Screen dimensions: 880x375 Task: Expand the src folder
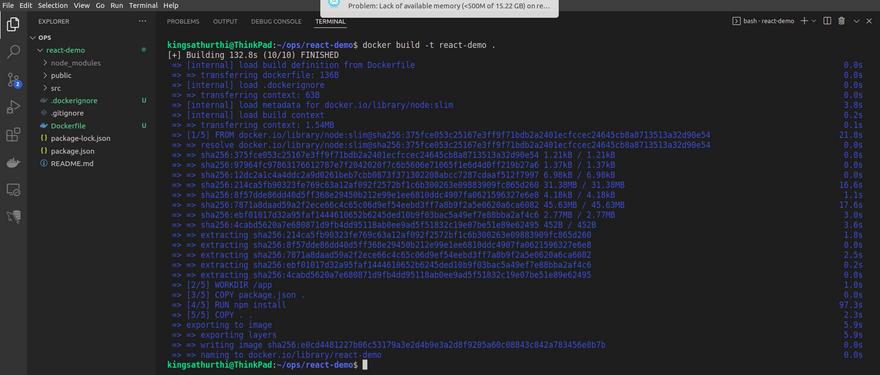click(45, 88)
